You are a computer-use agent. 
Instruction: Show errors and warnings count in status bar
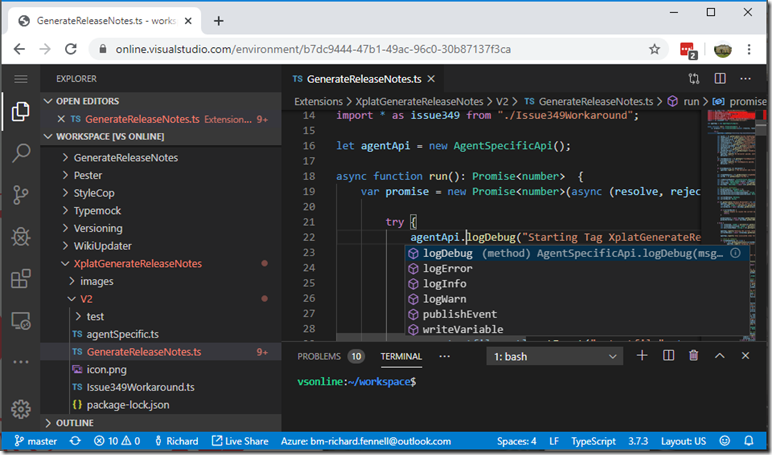[117, 441]
